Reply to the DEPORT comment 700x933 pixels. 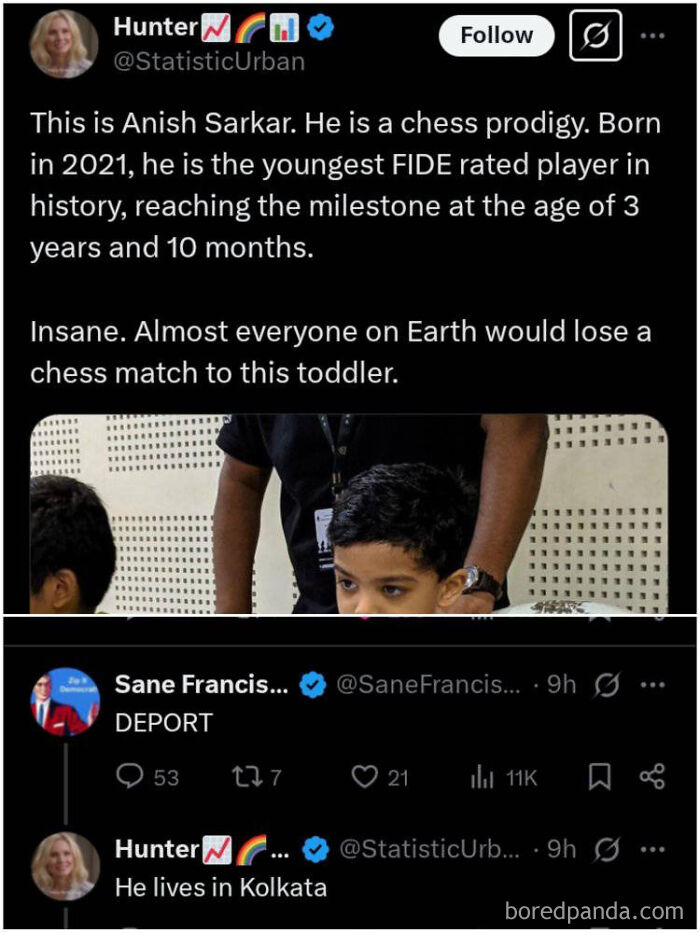(x=131, y=777)
